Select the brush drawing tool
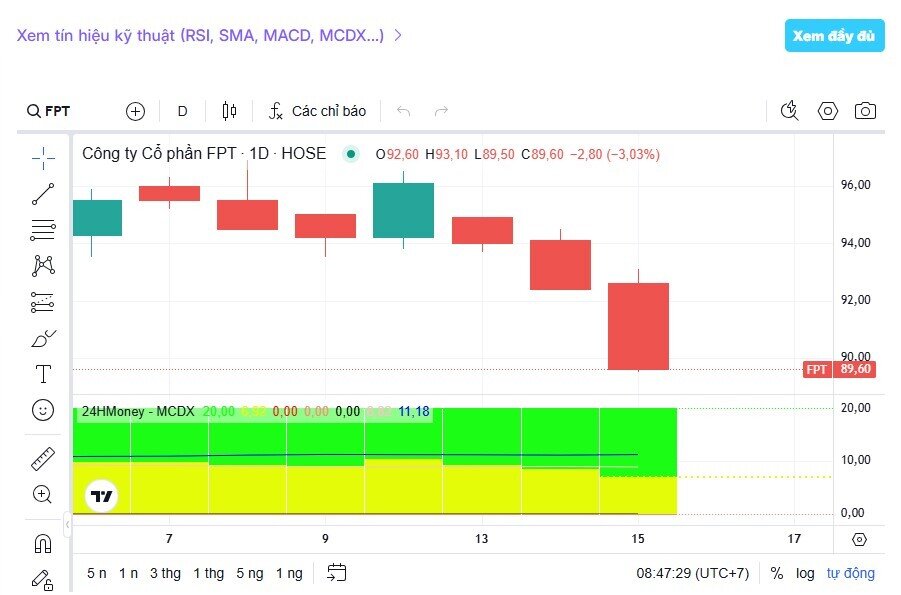 point(43,338)
